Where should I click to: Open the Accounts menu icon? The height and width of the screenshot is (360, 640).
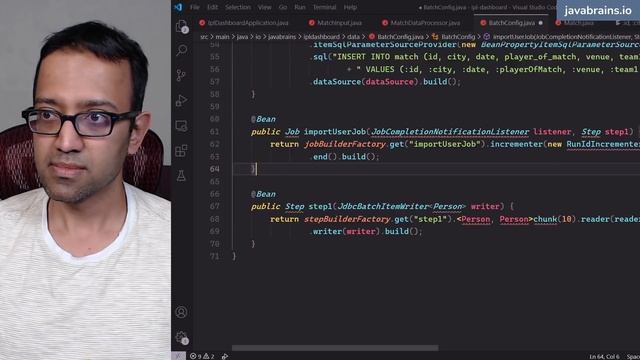click(182, 312)
